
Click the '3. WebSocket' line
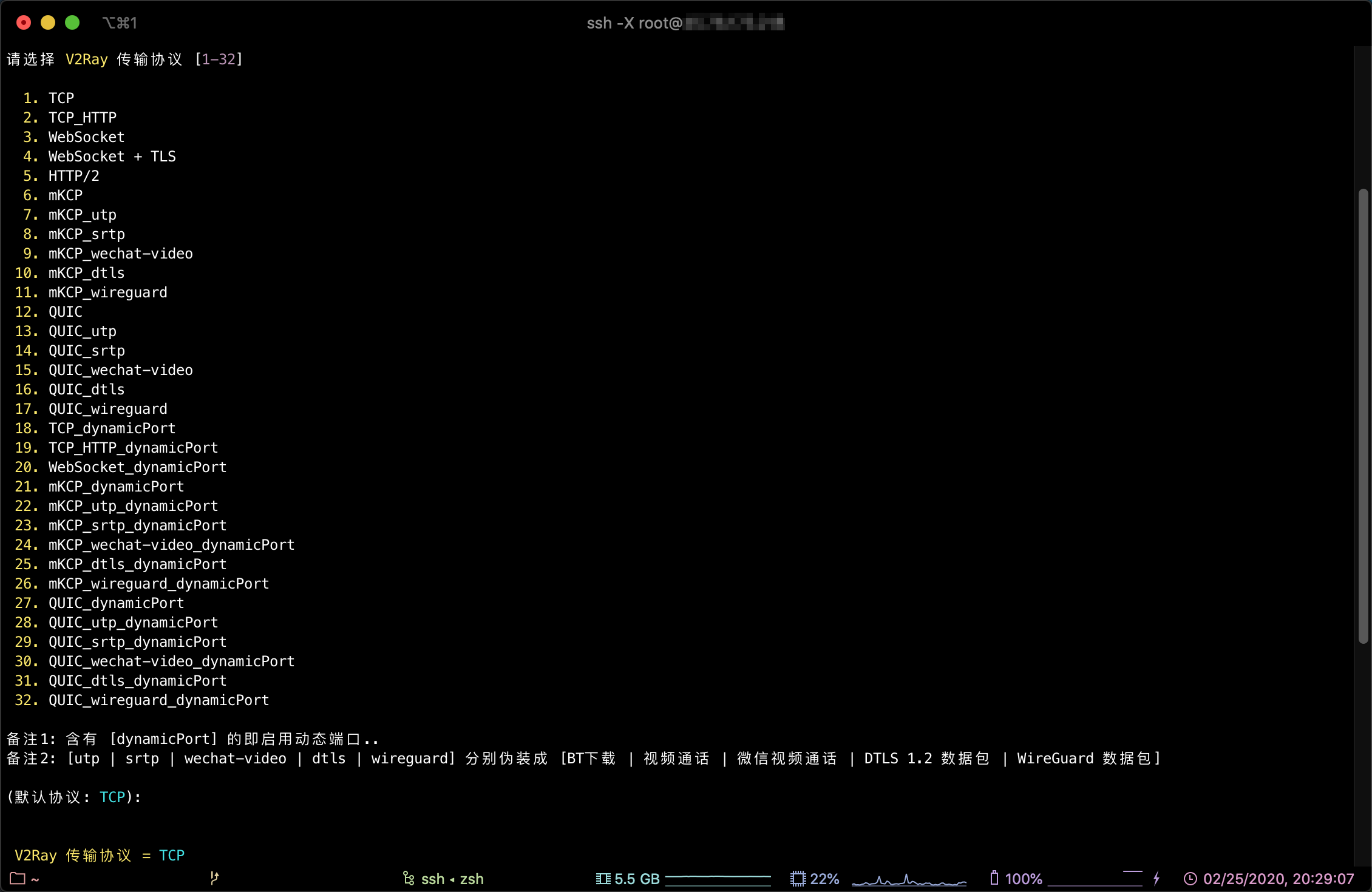[x=74, y=137]
